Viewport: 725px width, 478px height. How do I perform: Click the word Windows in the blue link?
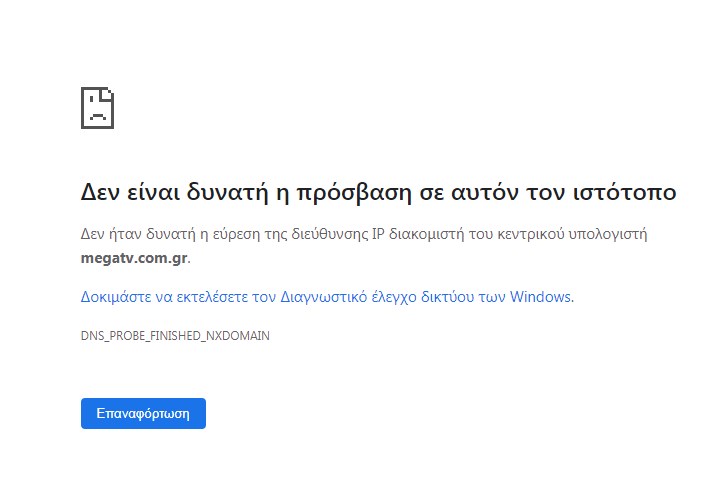click(x=540, y=297)
